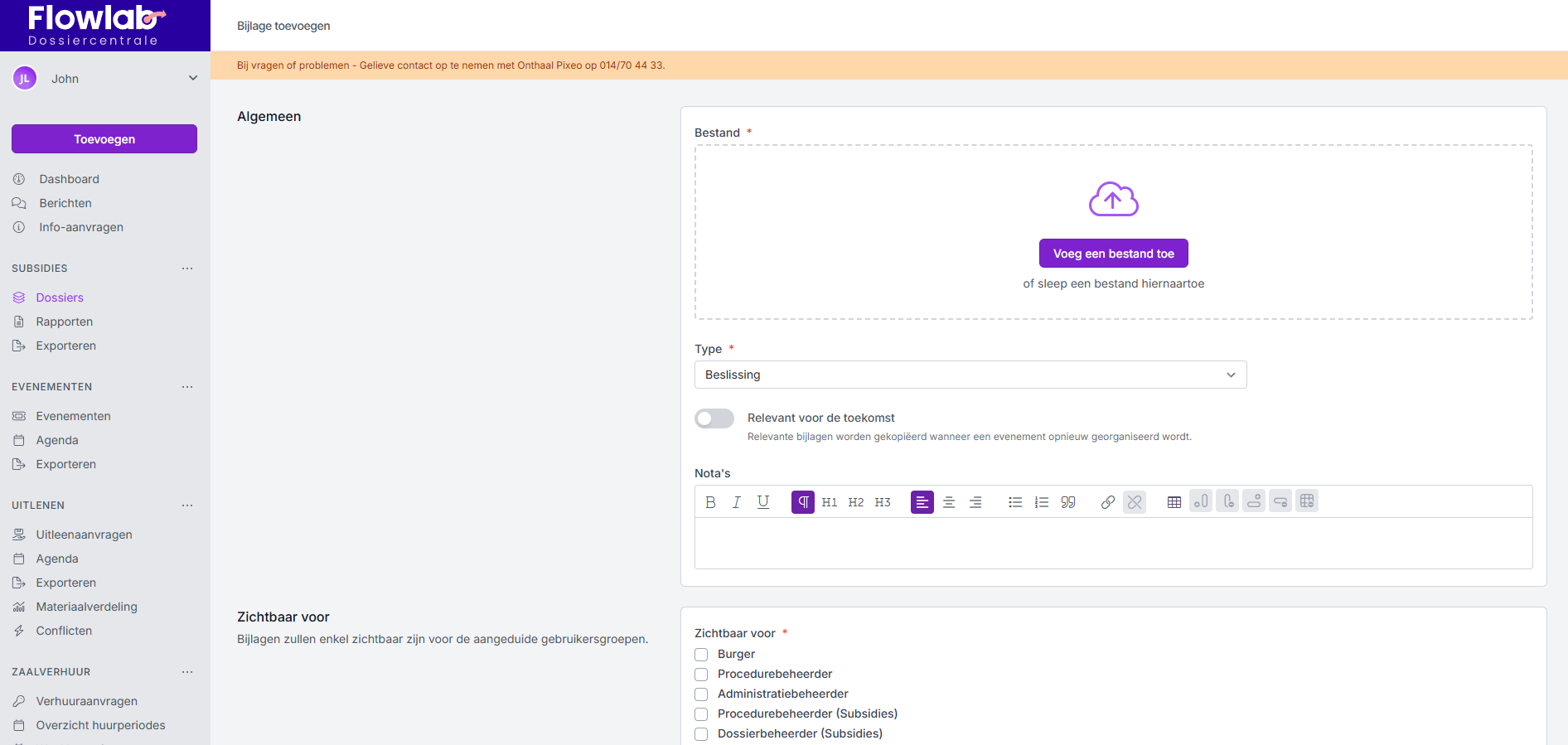Expand the John user menu

coord(192,79)
